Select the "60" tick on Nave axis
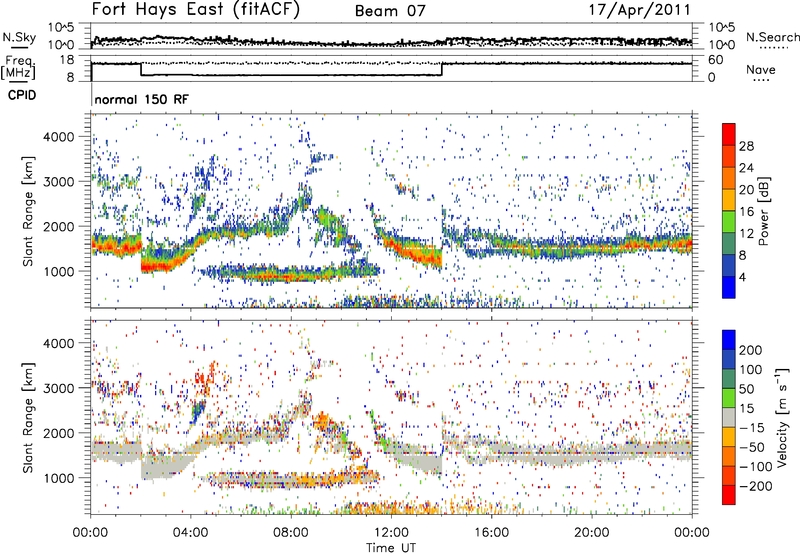The height and width of the screenshot is (554, 800). (715, 60)
